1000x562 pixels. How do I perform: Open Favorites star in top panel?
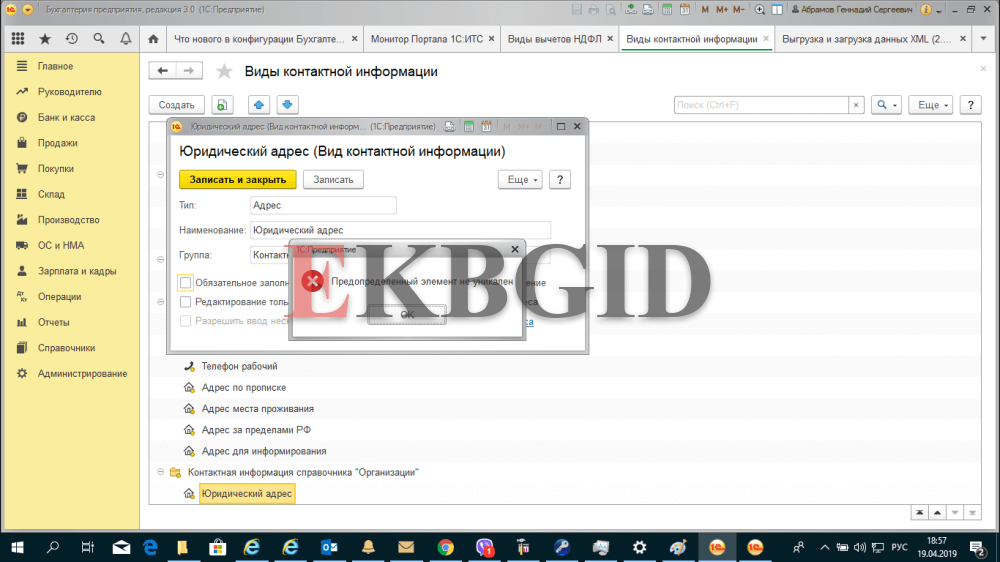point(45,39)
